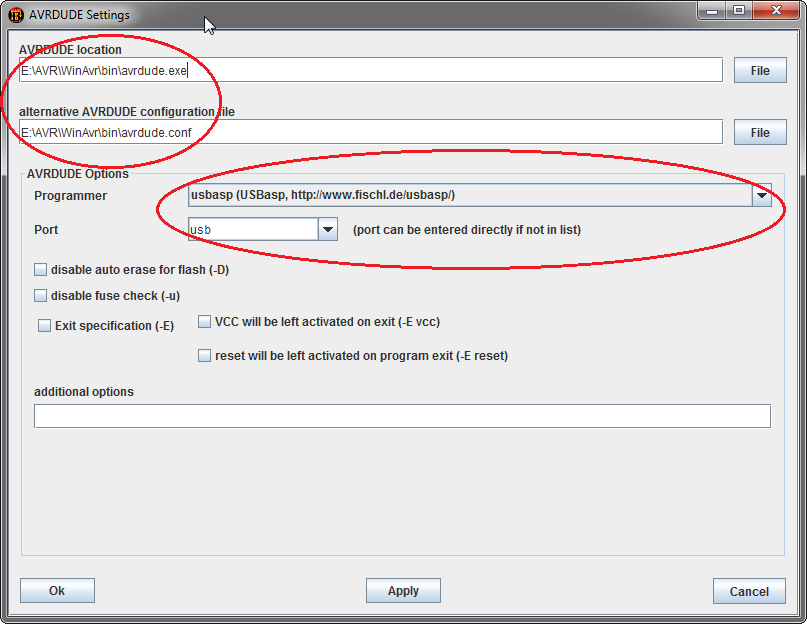807x624 pixels.
Task: Confirm settings with Ok button
Action: pos(57,591)
